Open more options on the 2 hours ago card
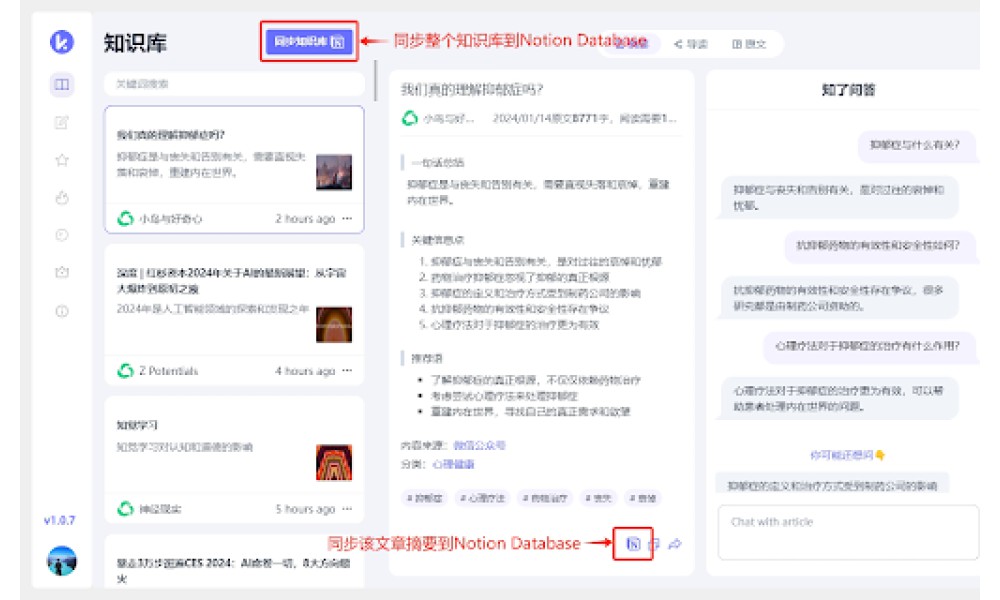Screen dimensions: 1000x600 (347, 219)
